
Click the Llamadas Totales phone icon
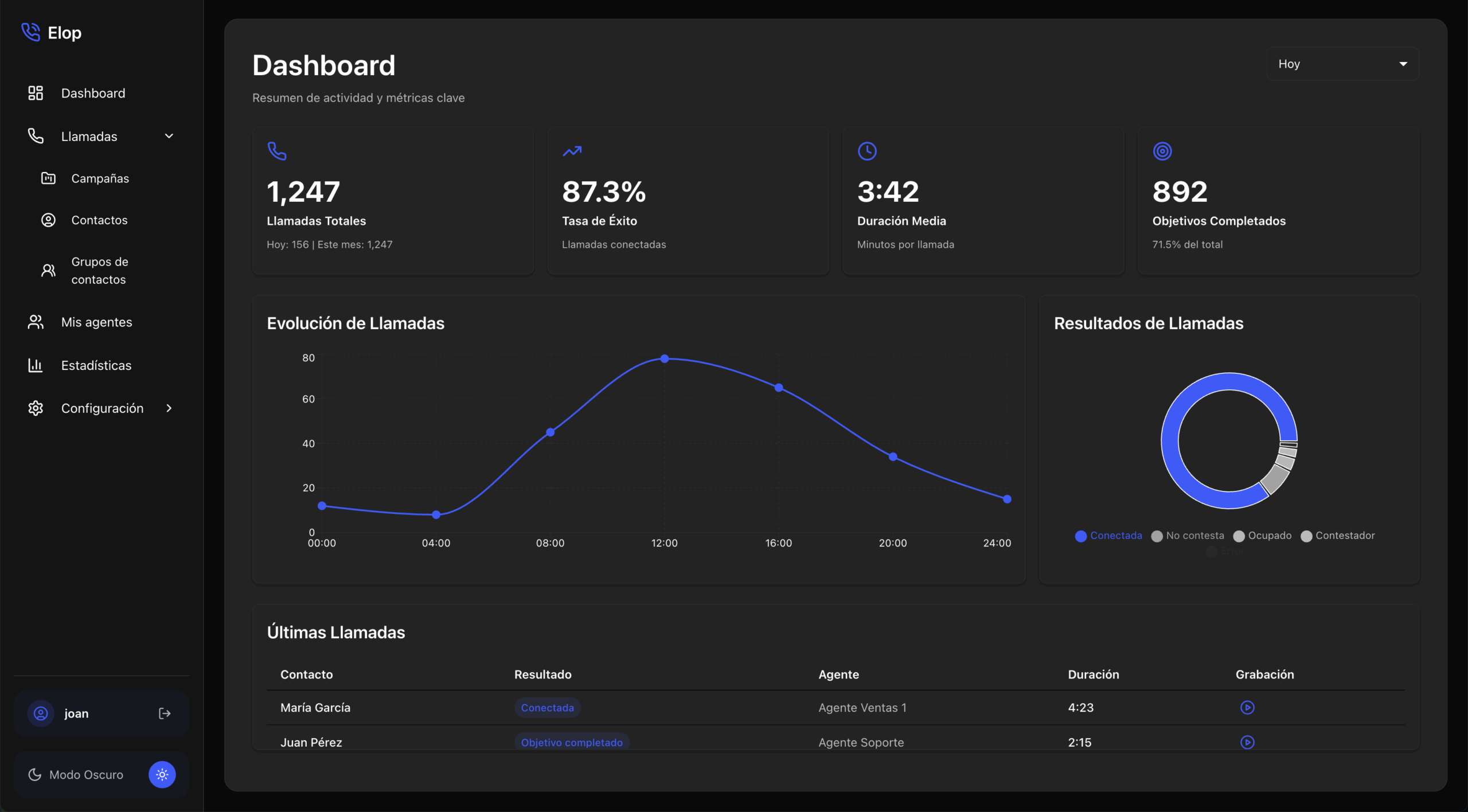click(x=277, y=151)
